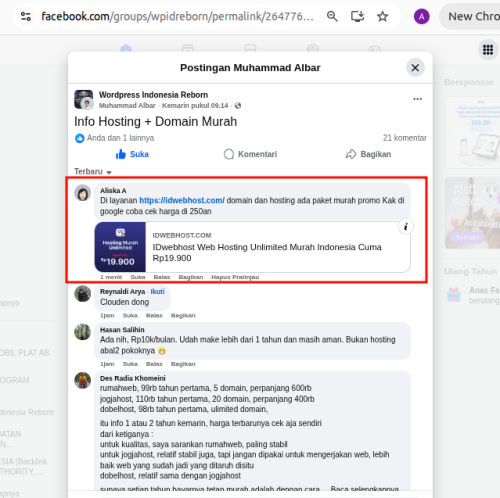Click Reynaldi Arya's profile picture
Image resolution: width=500 pixels, height=498 pixels.
tap(83, 294)
